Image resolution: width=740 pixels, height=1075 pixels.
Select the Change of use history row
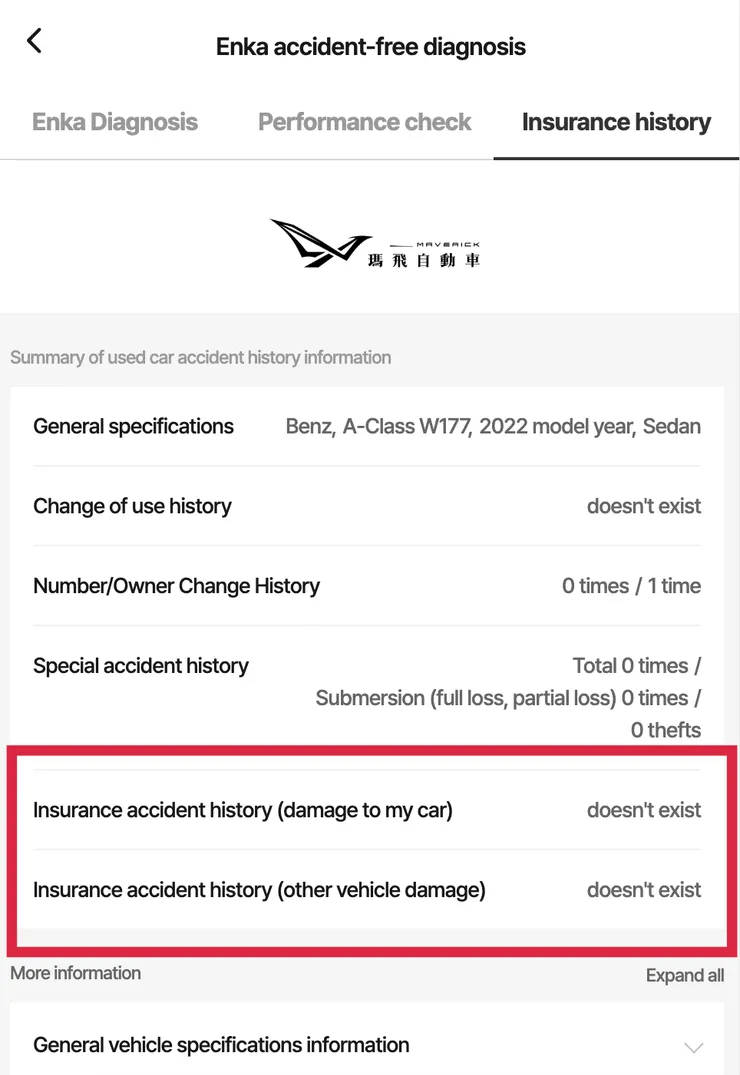(132, 506)
